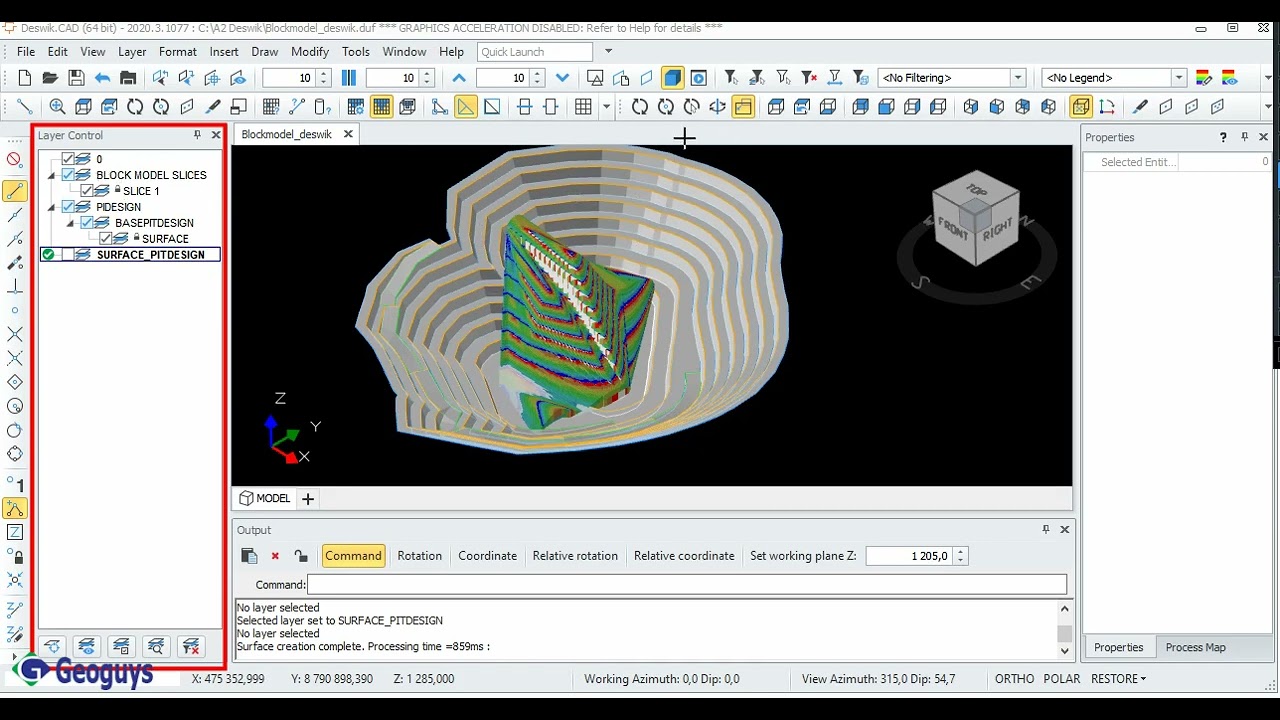The width and height of the screenshot is (1280, 720).
Task: Select the draw line tool in toolbar
Action: click(x=24, y=107)
